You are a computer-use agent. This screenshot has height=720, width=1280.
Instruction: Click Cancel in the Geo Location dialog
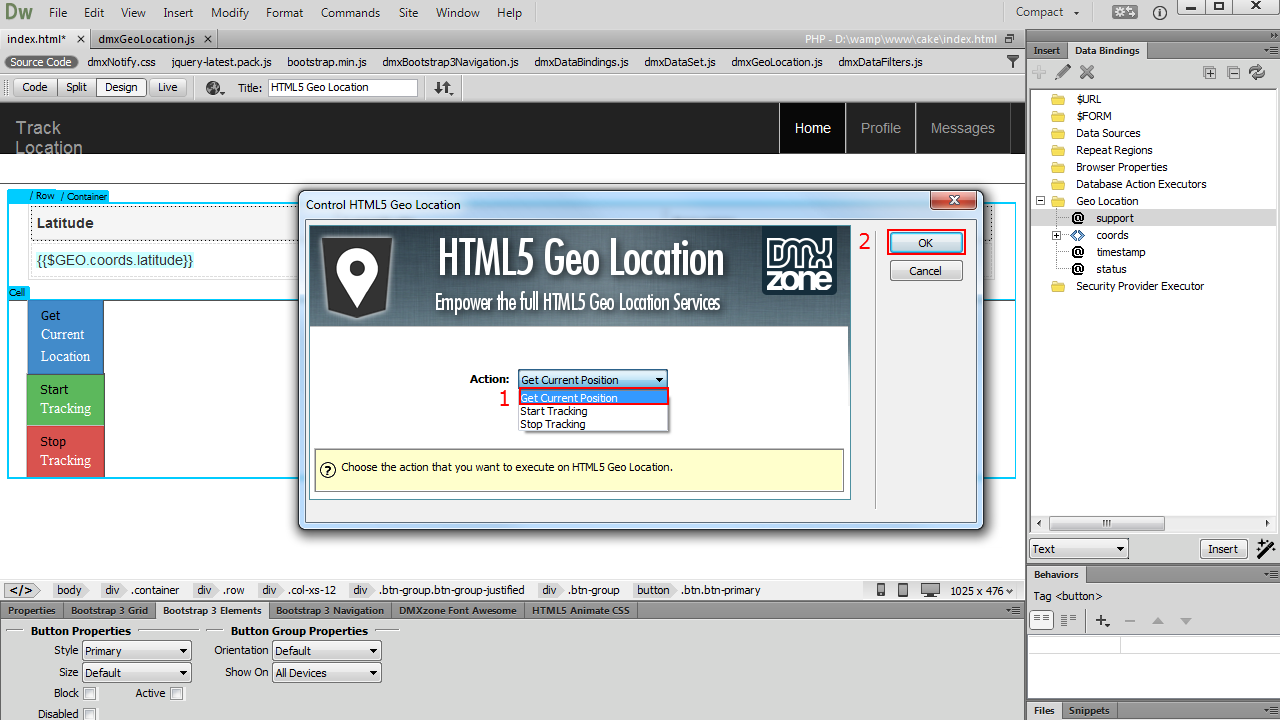(925, 271)
